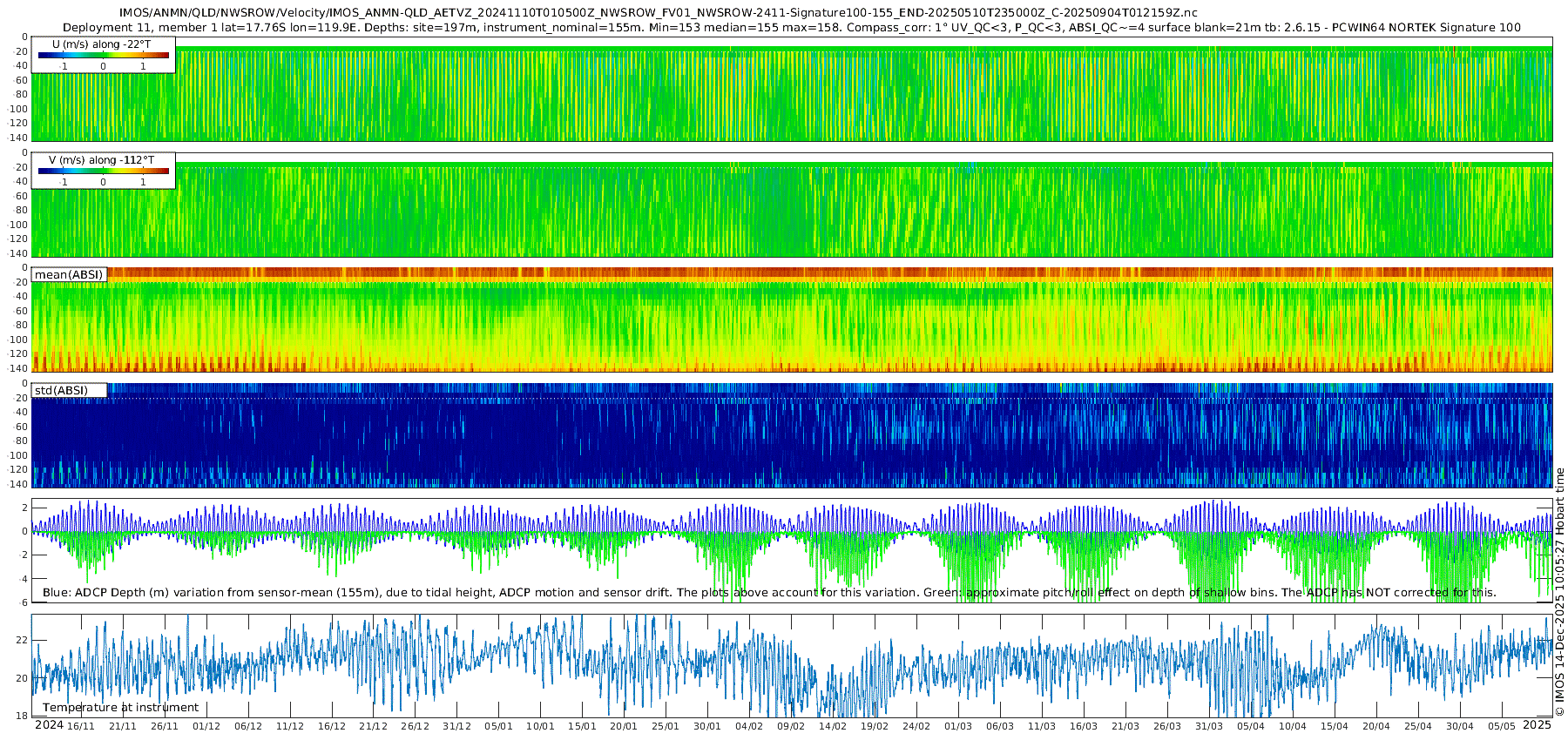Click the 'mean(ABSI)' panel label
Image resolution: width=1568 pixels, height=740 pixels.
pos(69,275)
